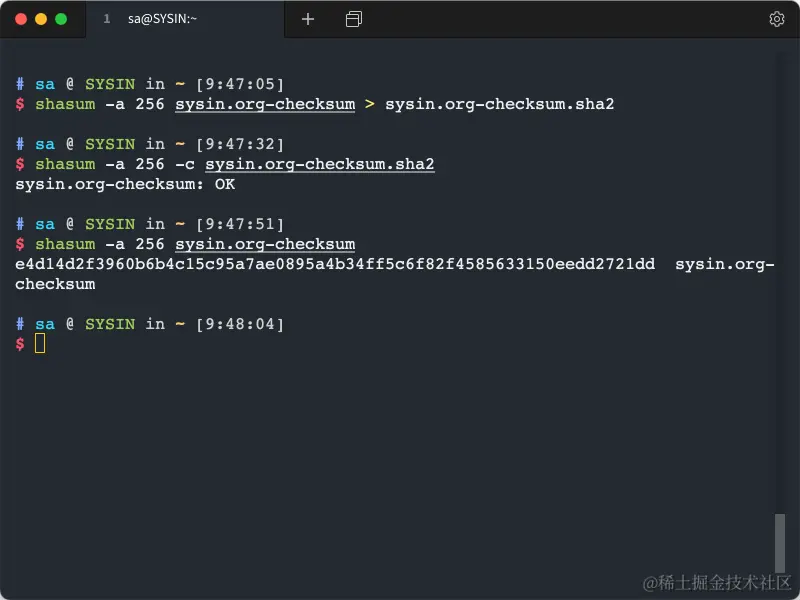Click underlined sysin.org-checksum.sha2 in the -c command
Screen dimensions: 800x600
[x=320, y=164]
